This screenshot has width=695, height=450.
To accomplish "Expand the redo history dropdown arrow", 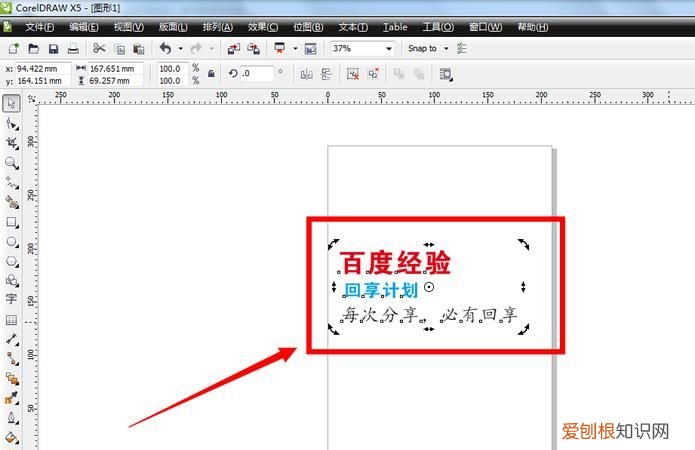I will tap(211, 48).
